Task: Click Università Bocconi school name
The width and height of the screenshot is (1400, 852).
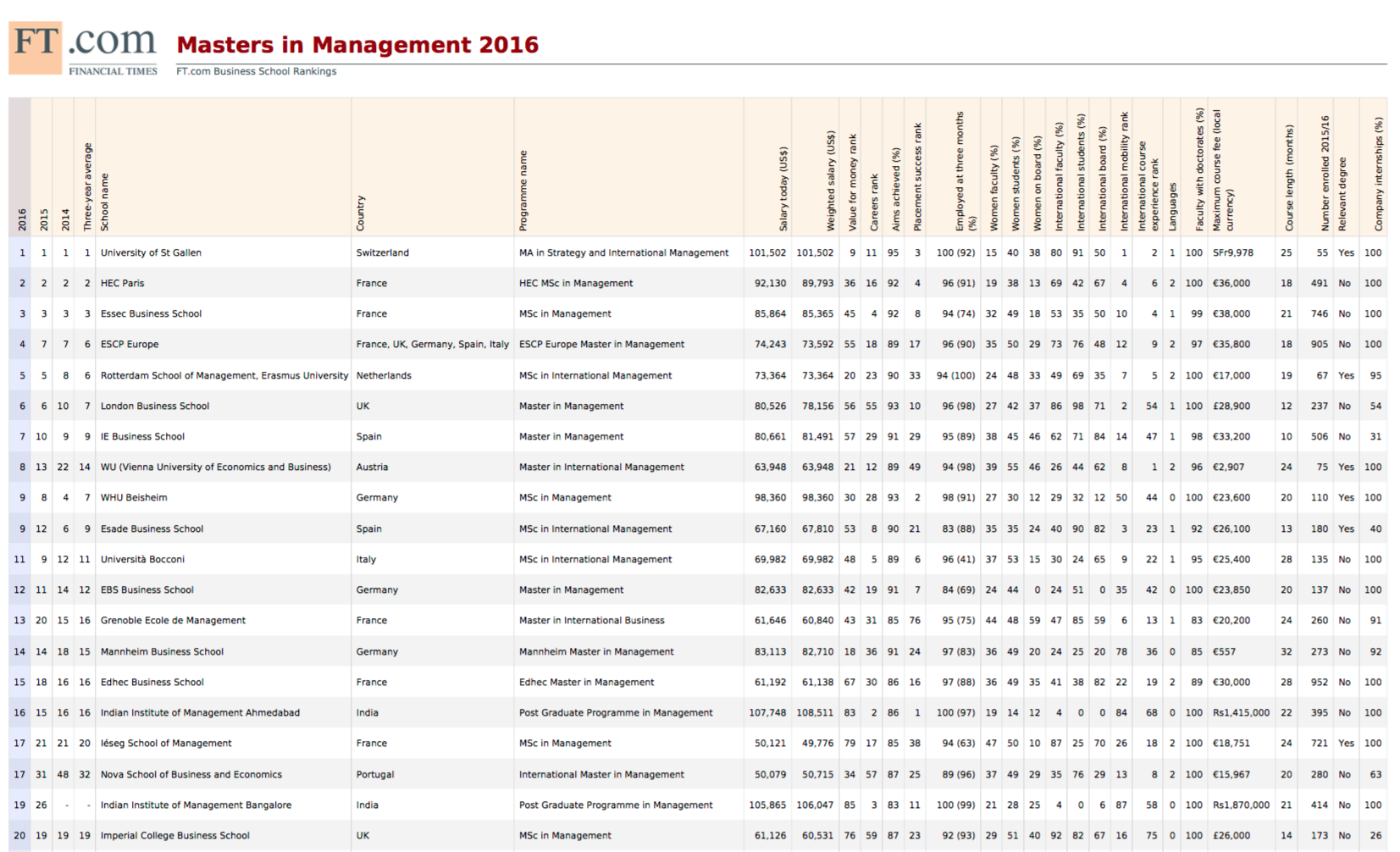Action: tap(142, 559)
